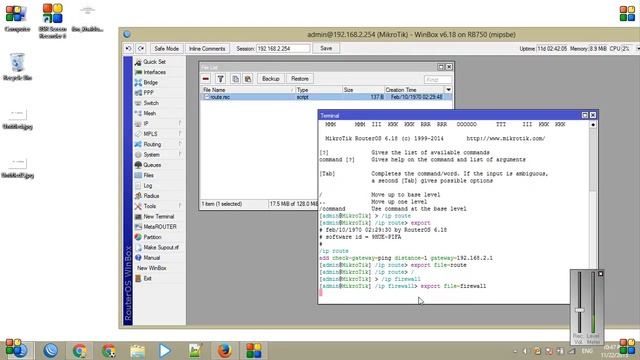Click the Make Supout.rif icon
The height and width of the screenshot is (360, 640).
click(138, 247)
